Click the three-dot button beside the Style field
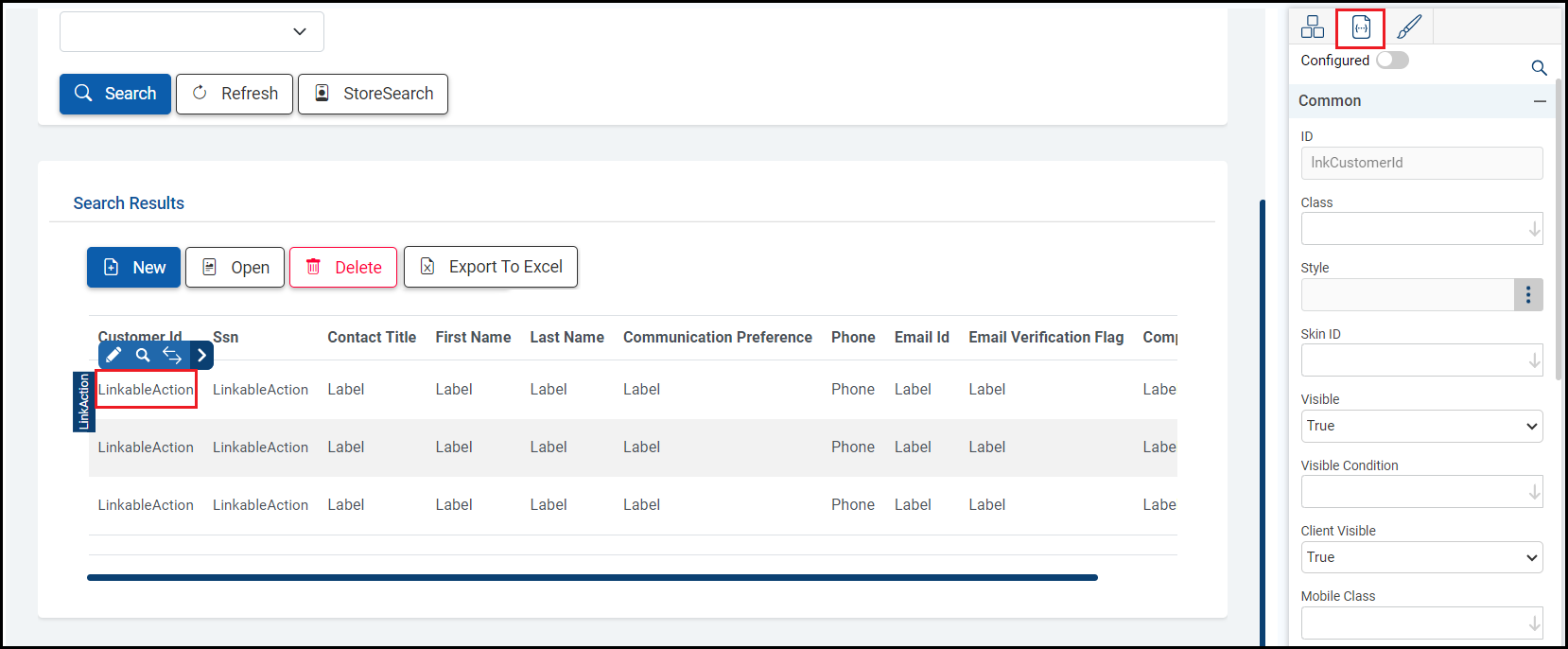Viewport: 1568px width, 649px height. click(x=1528, y=294)
